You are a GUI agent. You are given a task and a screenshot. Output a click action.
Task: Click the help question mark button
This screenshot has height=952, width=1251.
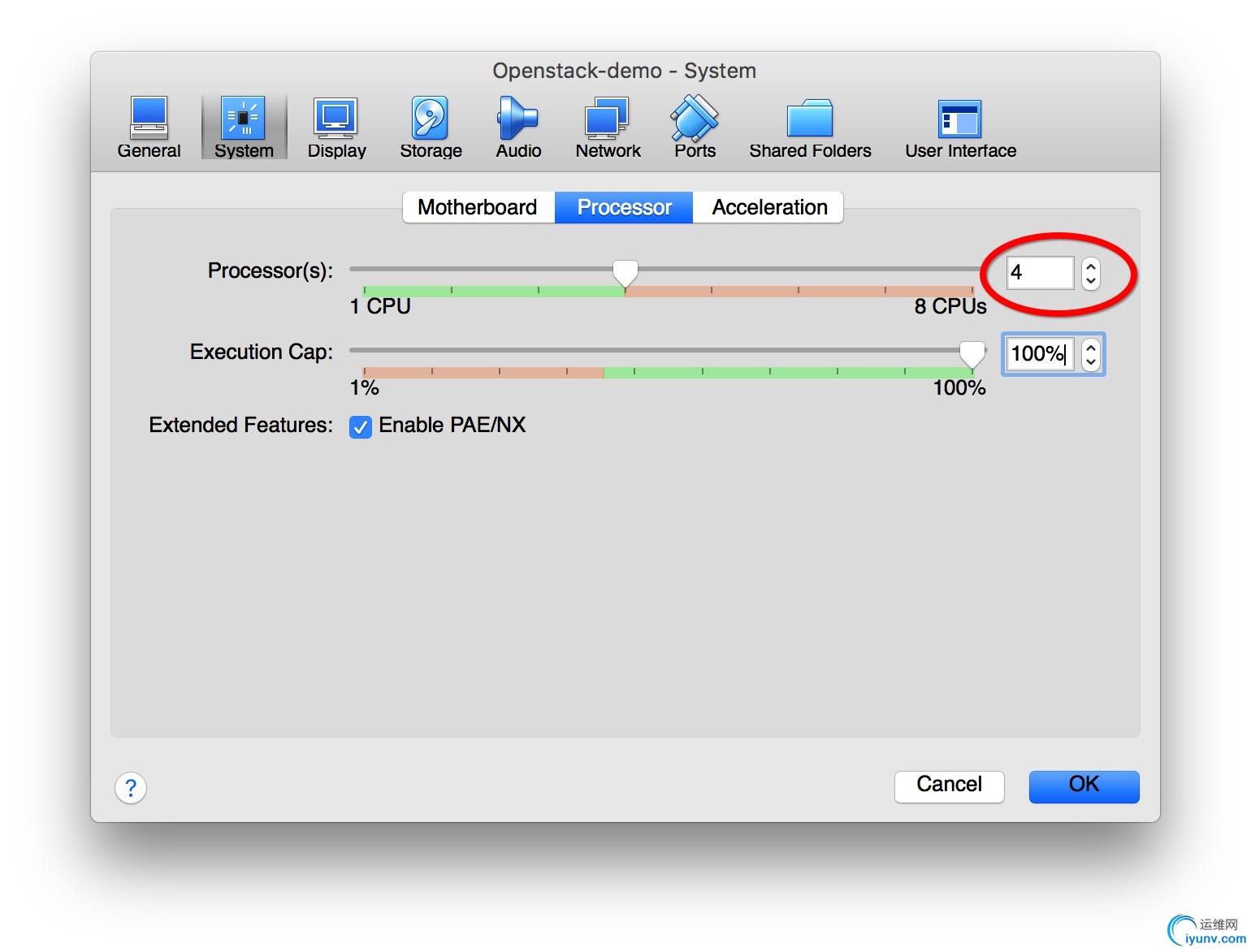(x=131, y=787)
